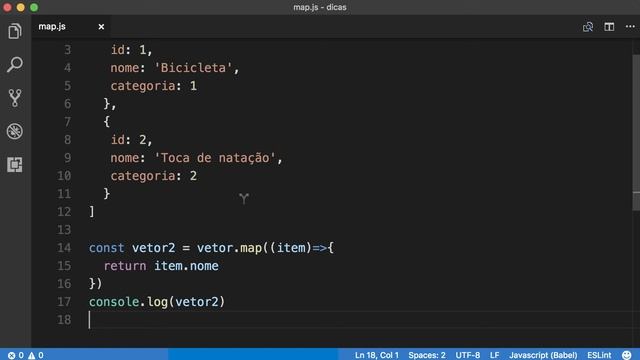Open the Search panel
Image resolution: width=640 pixels, height=360 pixels.
click(x=15, y=64)
